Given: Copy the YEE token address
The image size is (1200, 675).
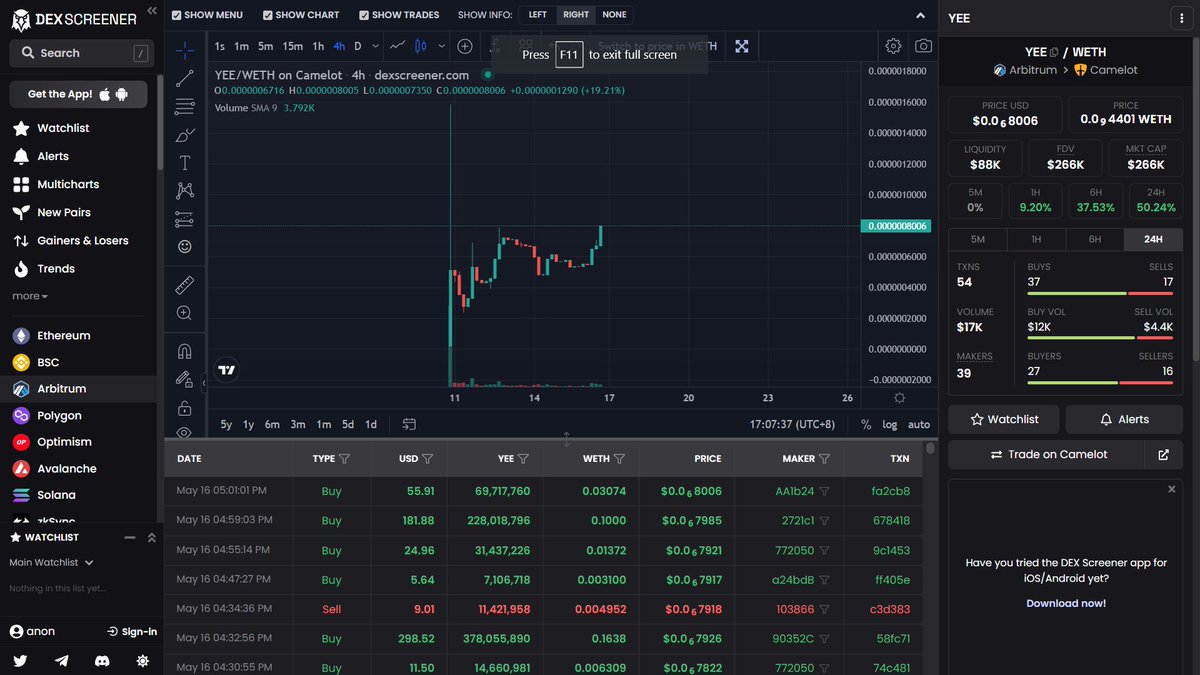Looking at the screenshot, I should pyautogui.click(x=1055, y=52).
